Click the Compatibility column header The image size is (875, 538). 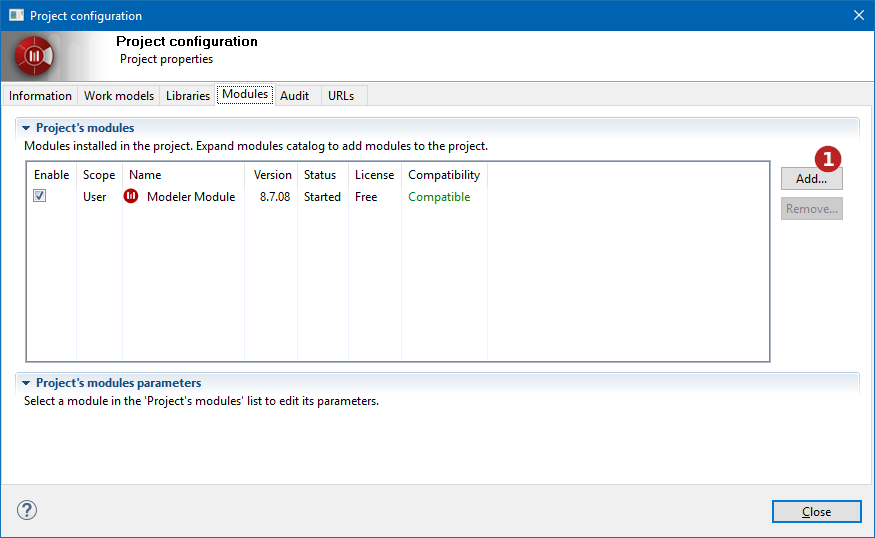click(444, 175)
